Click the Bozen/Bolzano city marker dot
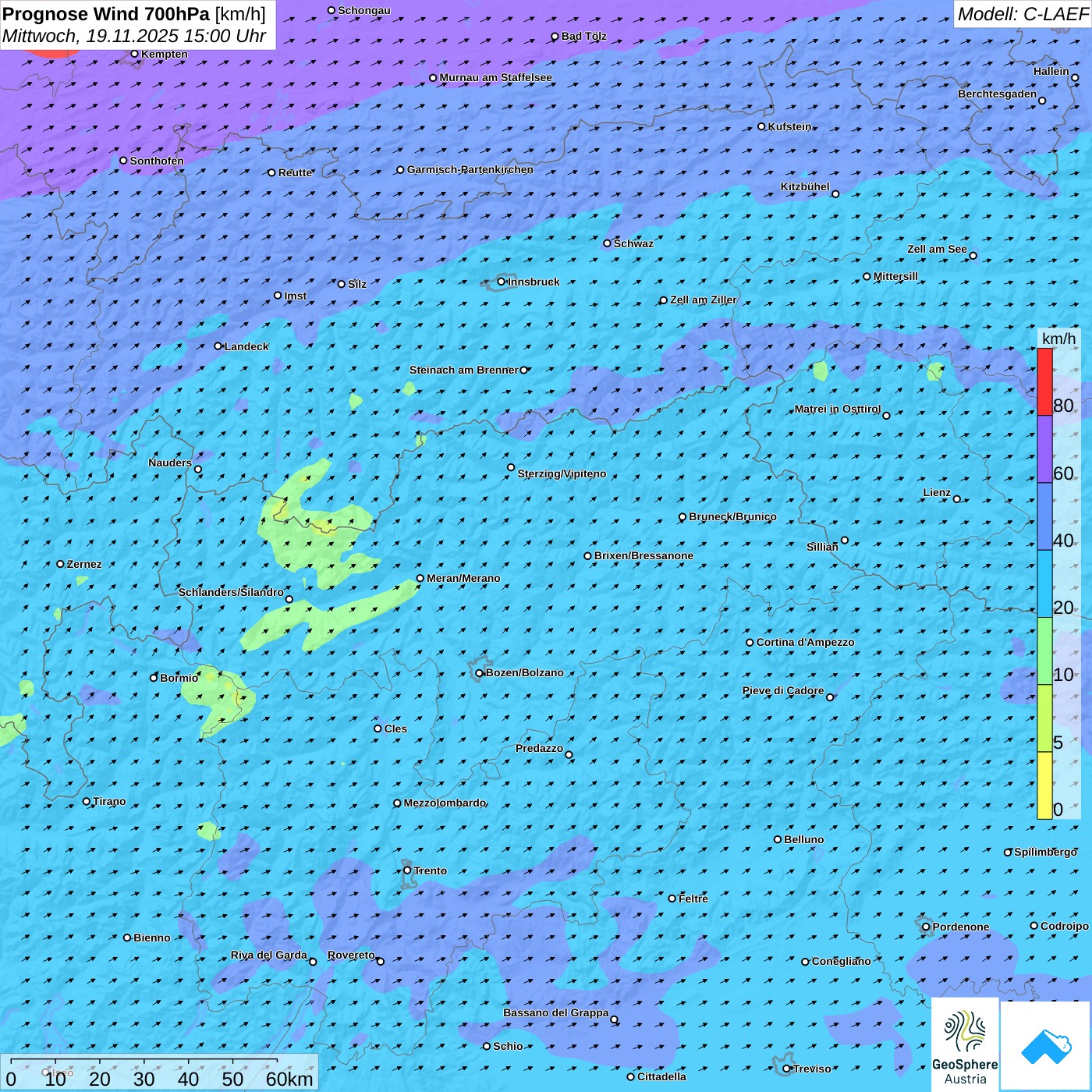Image resolution: width=1092 pixels, height=1092 pixels. pos(480,673)
